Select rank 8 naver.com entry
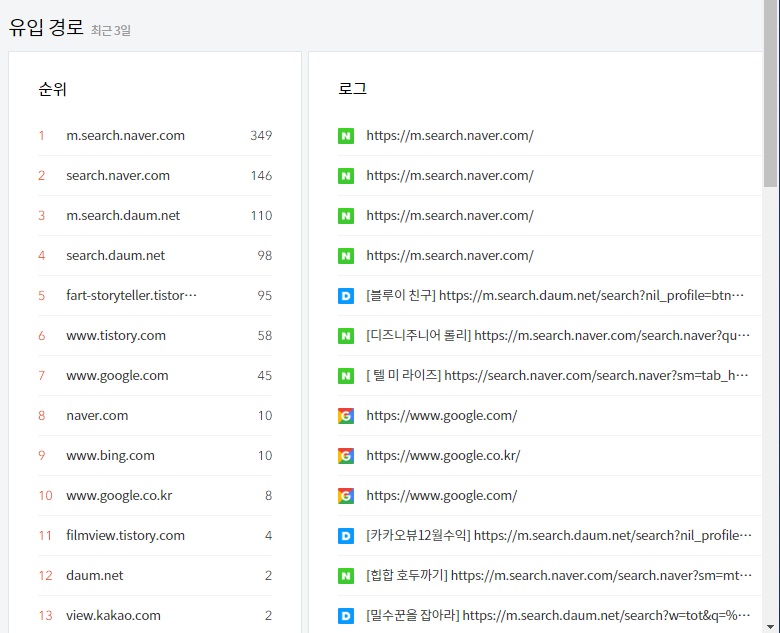Image resolution: width=780 pixels, height=633 pixels. click(x=155, y=416)
